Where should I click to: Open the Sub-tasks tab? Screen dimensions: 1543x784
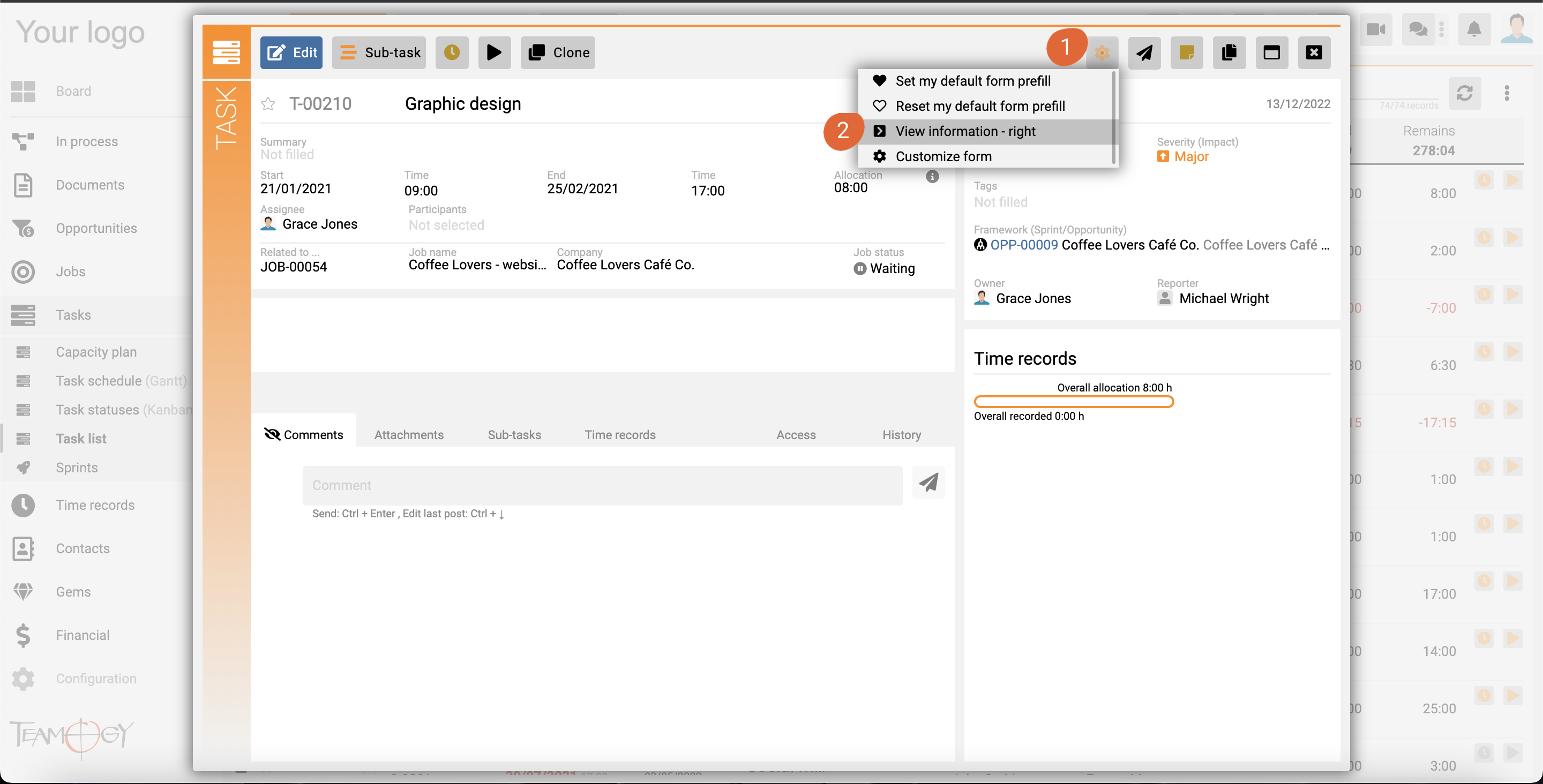pos(514,435)
